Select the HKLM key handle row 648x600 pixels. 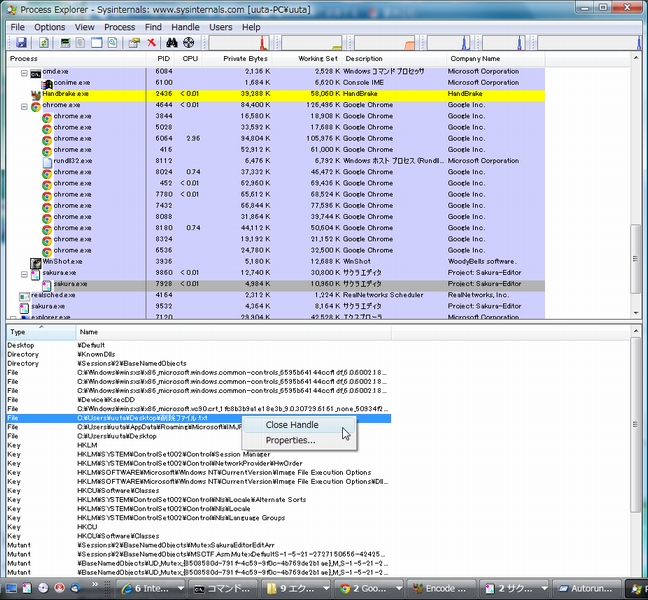(x=199, y=445)
